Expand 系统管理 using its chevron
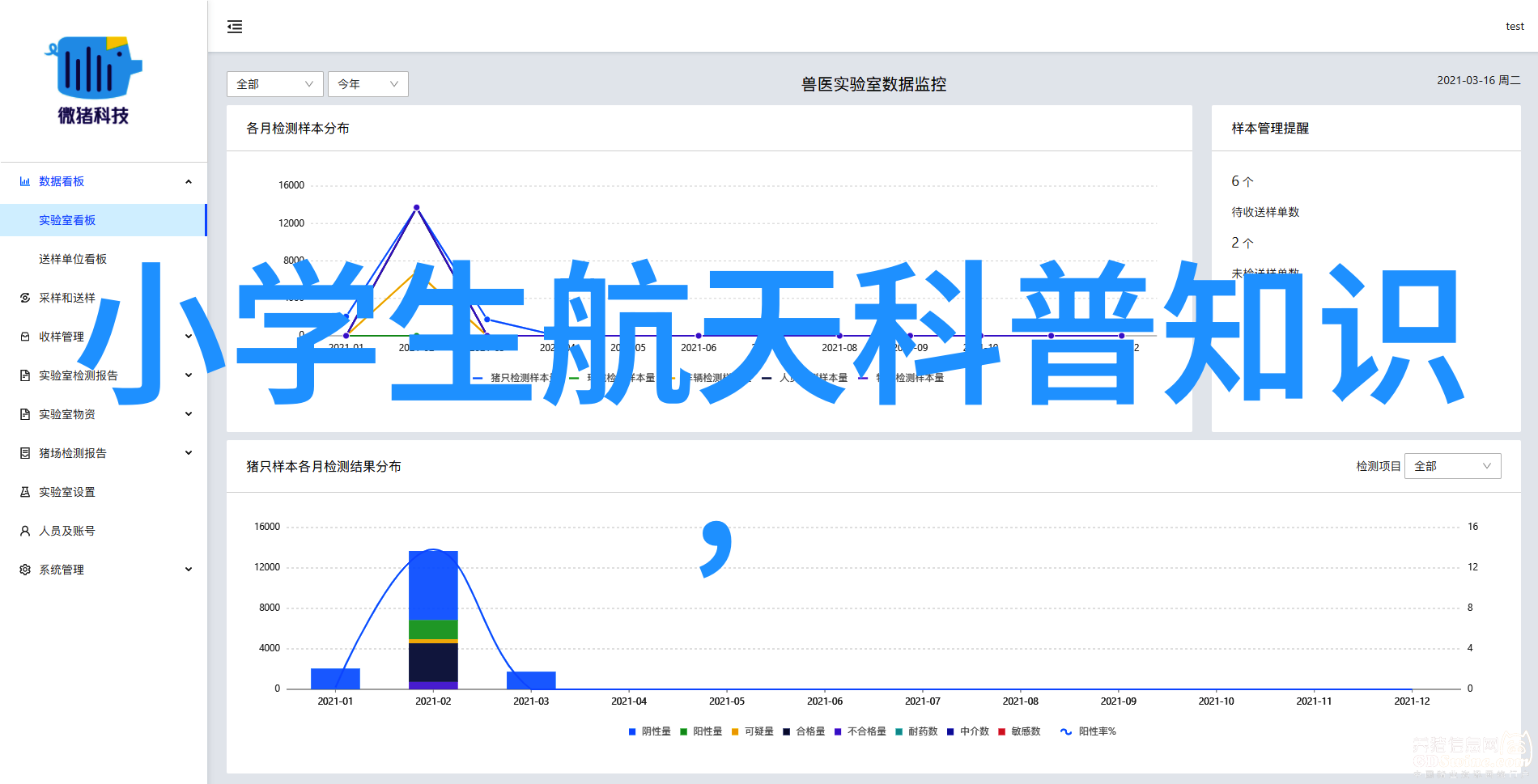Viewport: 1538px width, 784px height. 189,570
